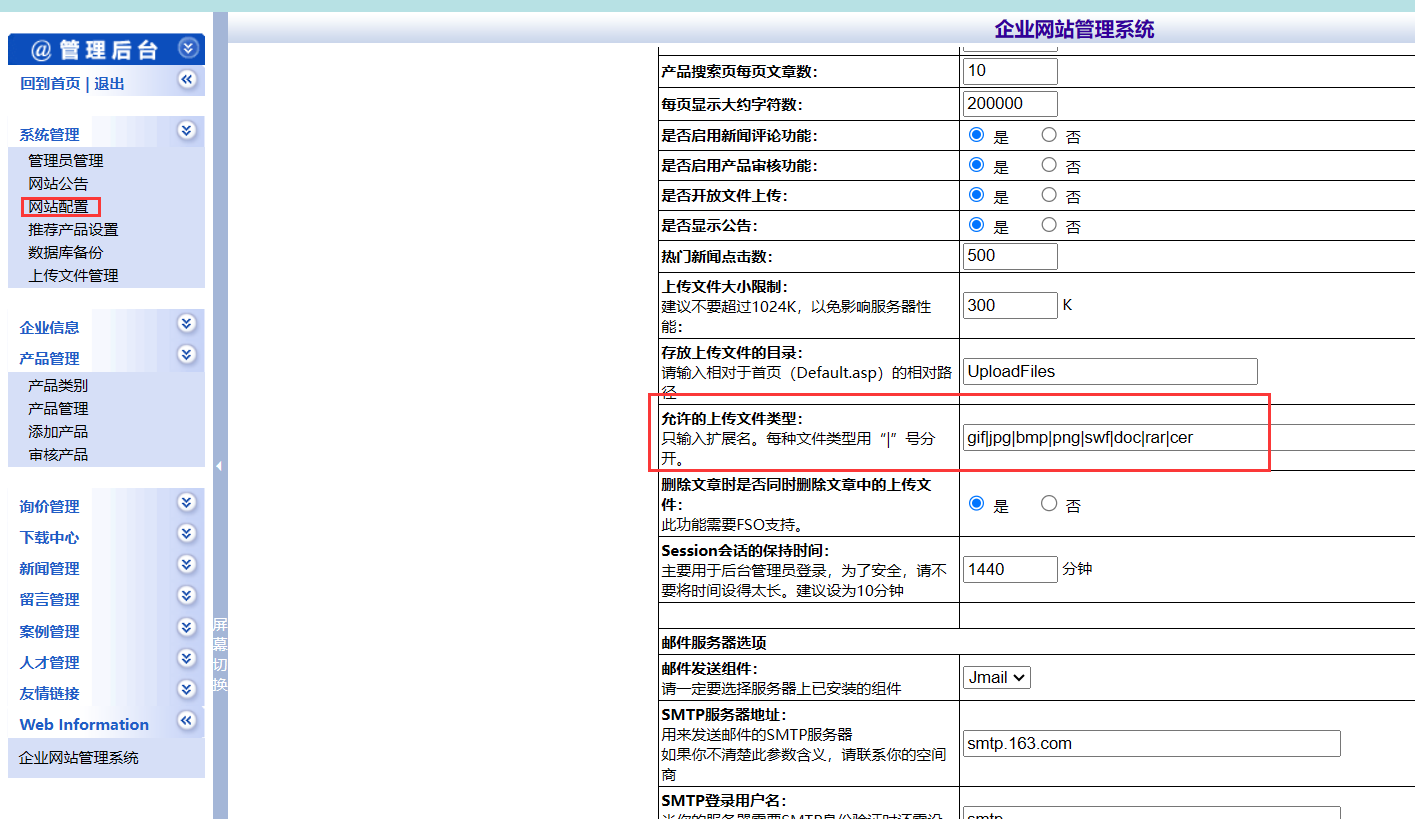
Task: Select 否 for 是否启用新闻评论功能
Action: pyautogui.click(x=1048, y=135)
